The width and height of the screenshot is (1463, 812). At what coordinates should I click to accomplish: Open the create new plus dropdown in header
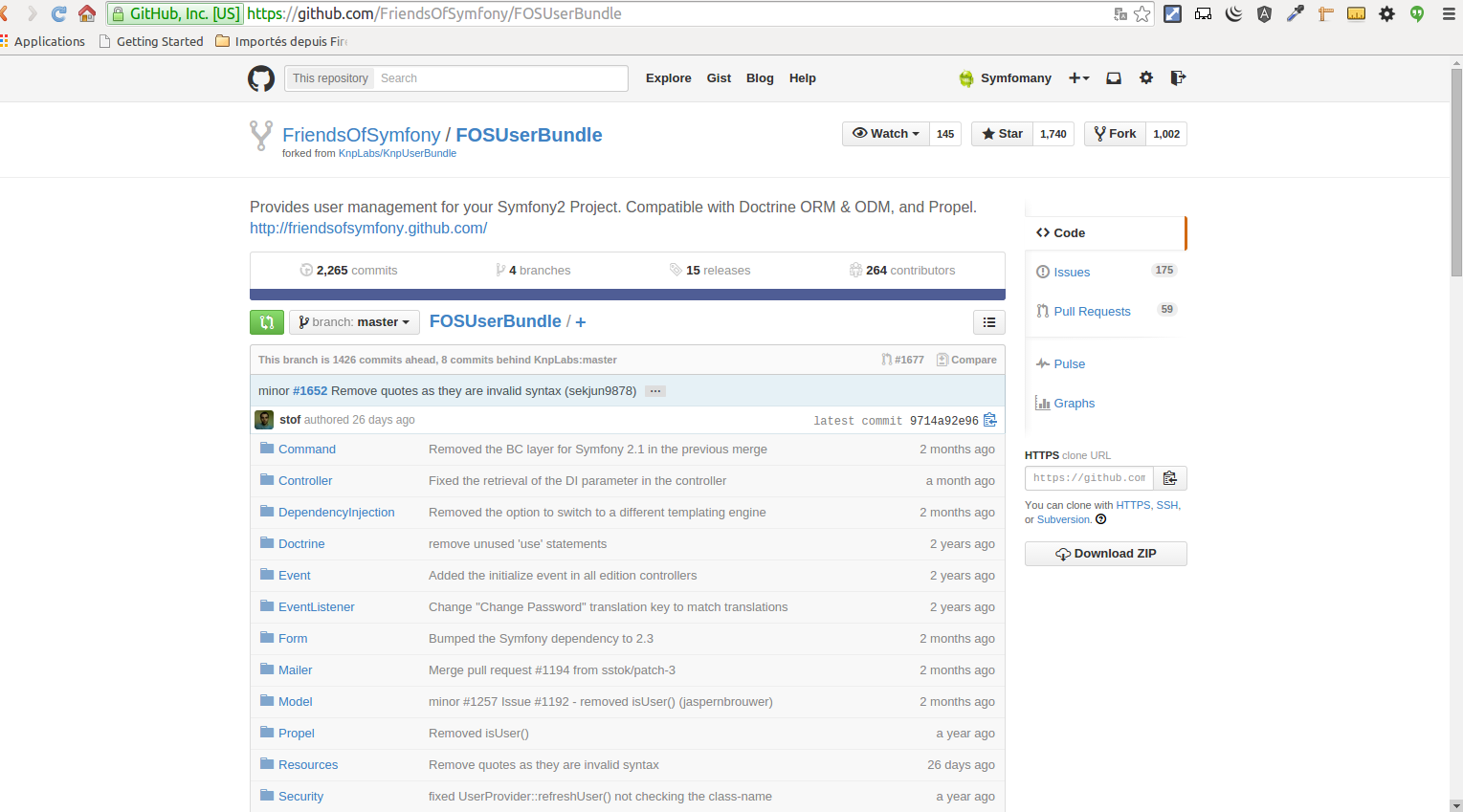1078,78
